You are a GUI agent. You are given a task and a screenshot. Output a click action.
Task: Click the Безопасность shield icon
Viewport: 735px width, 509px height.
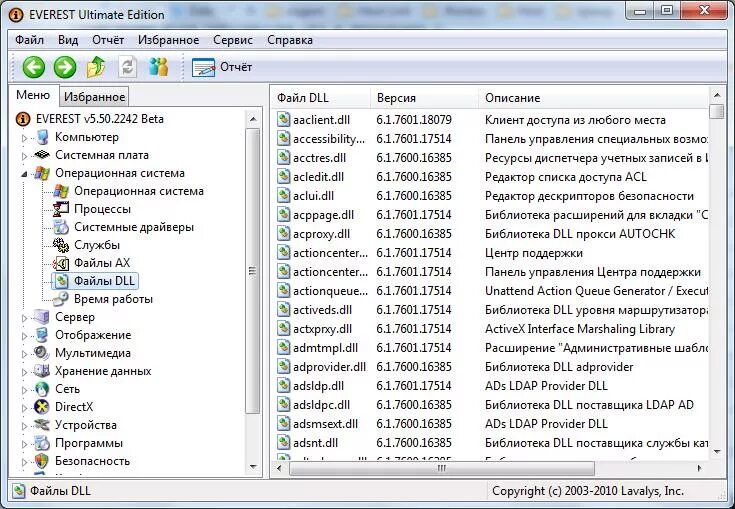[x=42, y=461]
